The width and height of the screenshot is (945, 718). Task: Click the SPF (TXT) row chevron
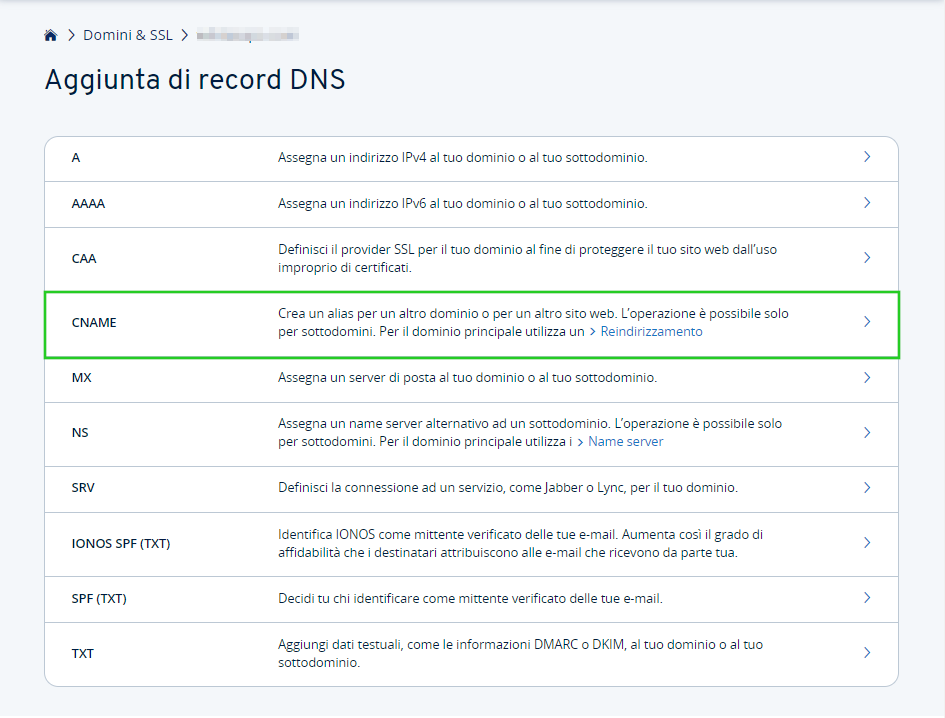click(866, 598)
